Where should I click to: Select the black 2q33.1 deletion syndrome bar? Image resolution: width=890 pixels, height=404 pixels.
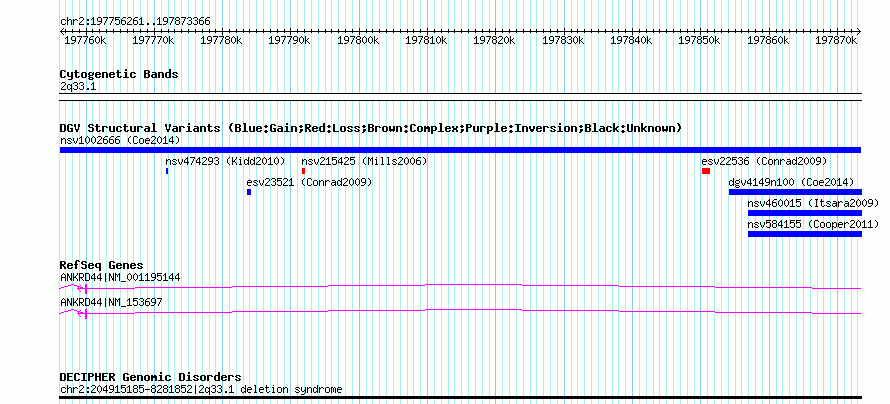click(460, 397)
